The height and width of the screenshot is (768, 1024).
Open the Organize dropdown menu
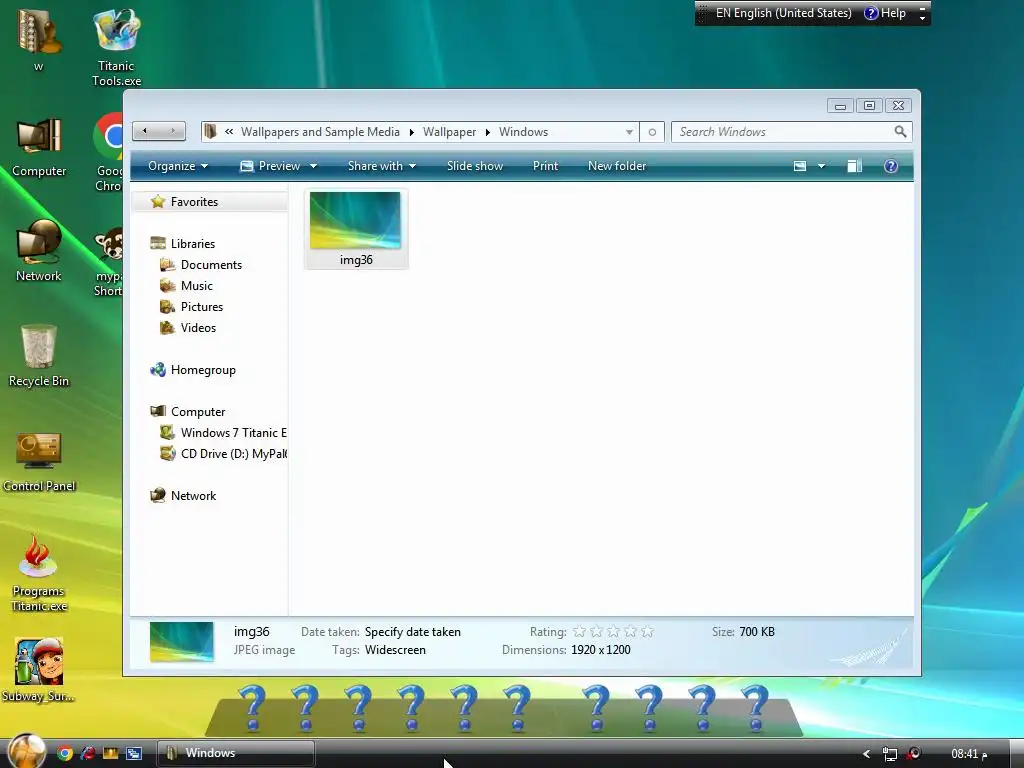click(x=178, y=166)
